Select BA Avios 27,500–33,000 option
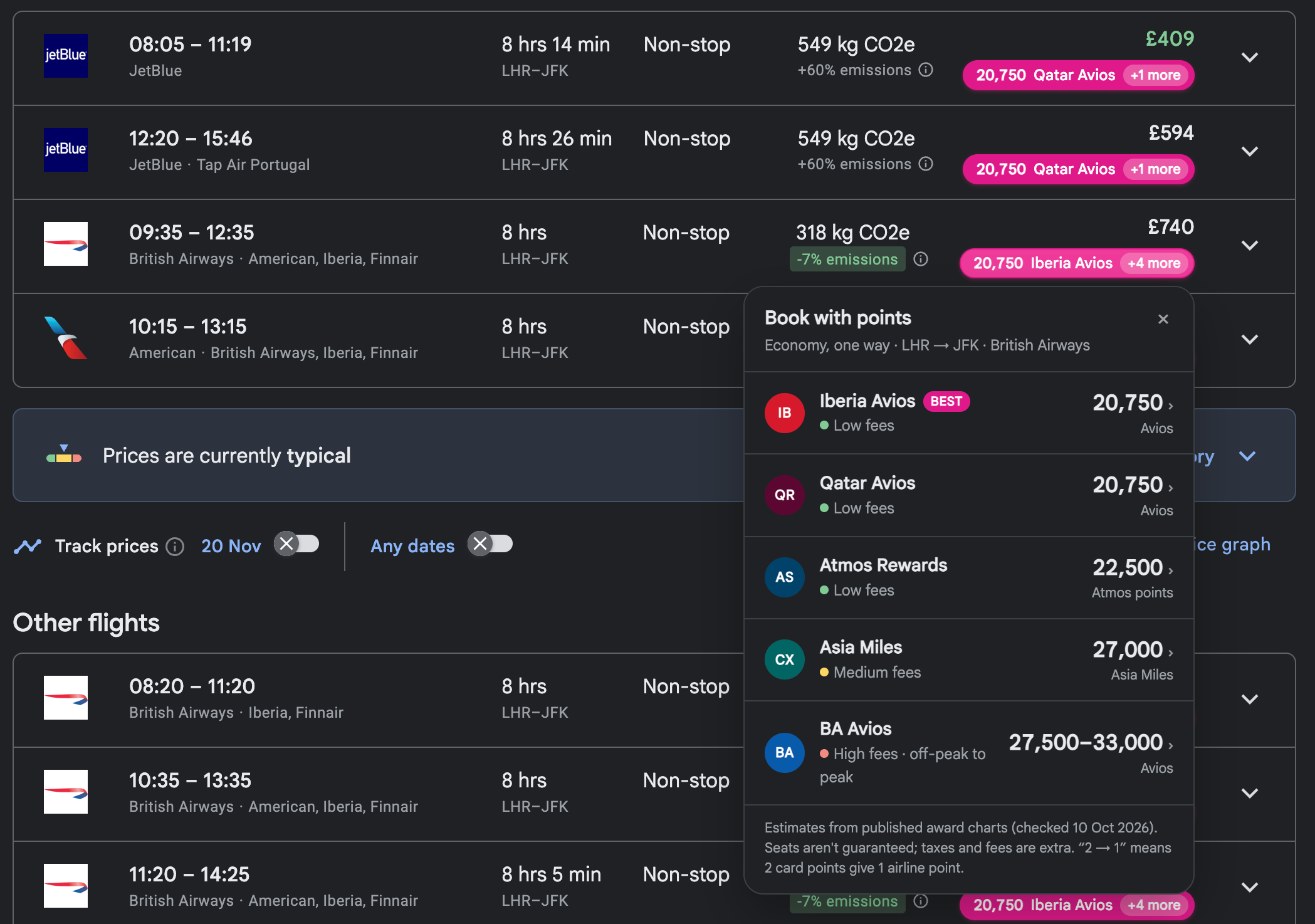Viewport: 1315px width, 924px height. tap(969, 753)
